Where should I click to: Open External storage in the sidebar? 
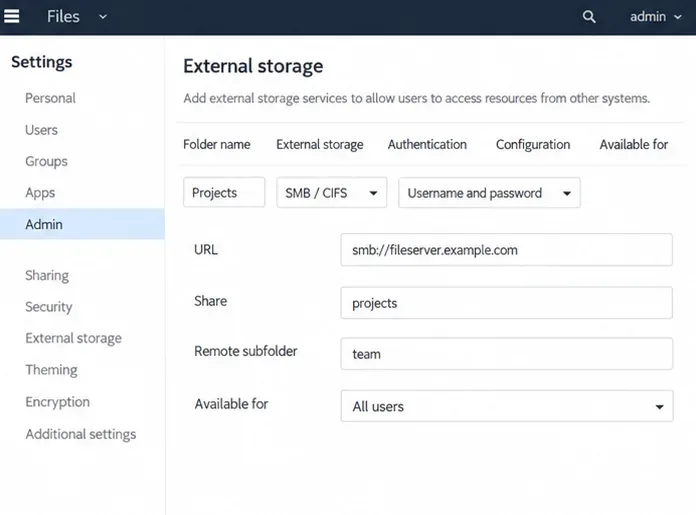coord(73,338)
